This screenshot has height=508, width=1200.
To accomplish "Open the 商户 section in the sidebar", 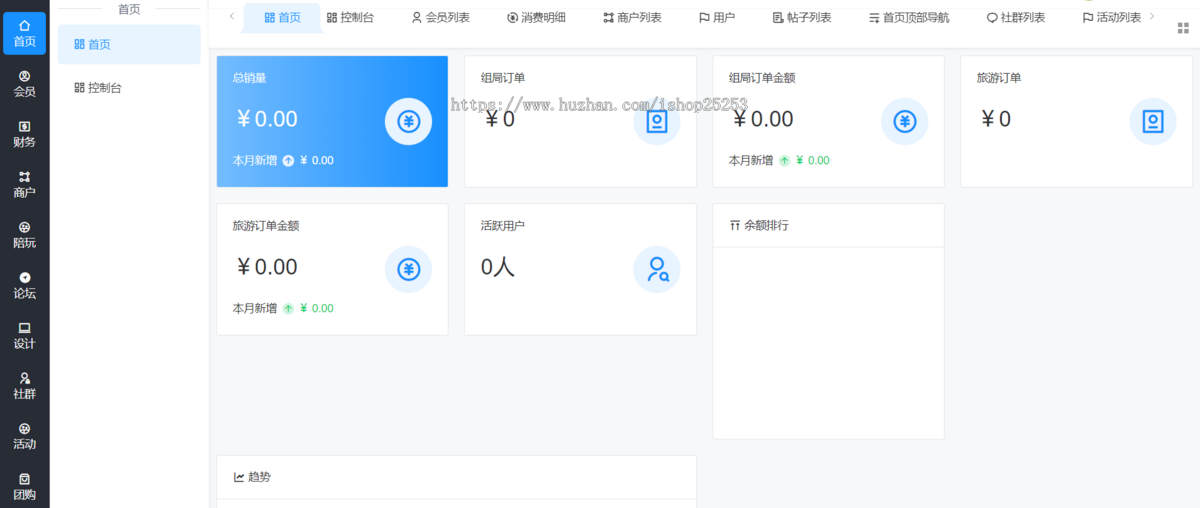I will pos(24,184).
